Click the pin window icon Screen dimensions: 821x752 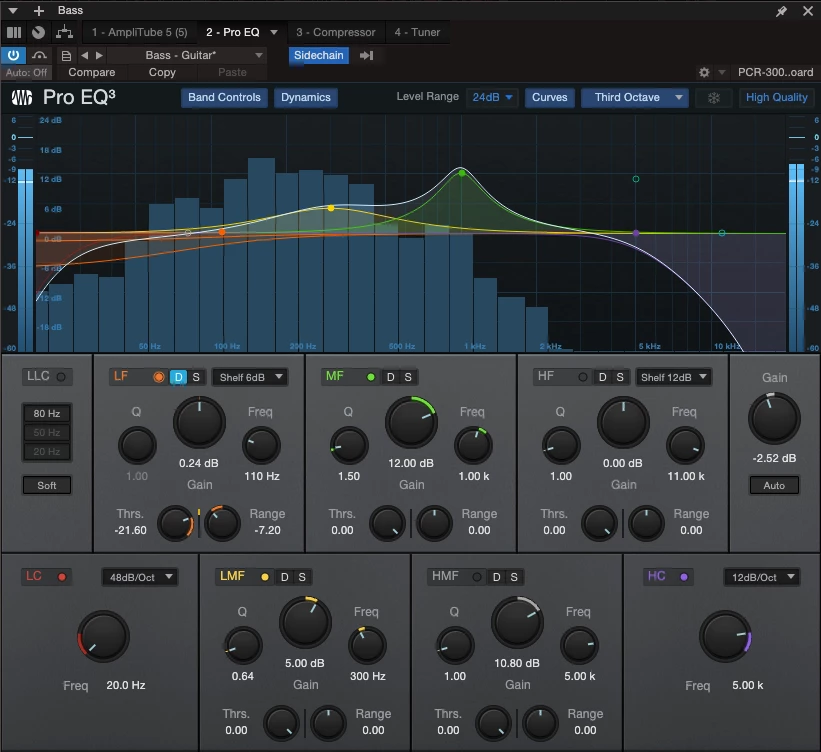782,10
